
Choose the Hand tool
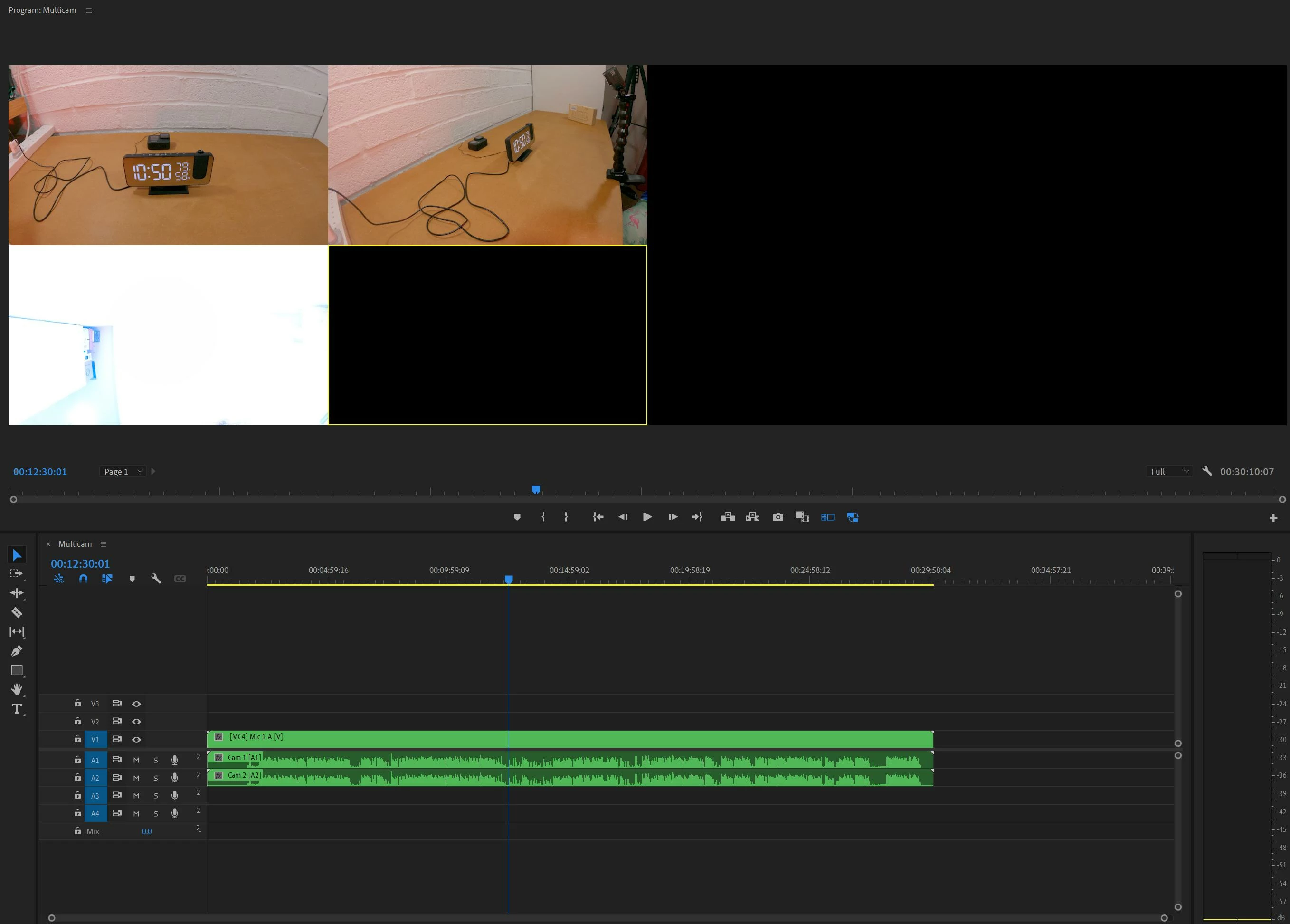coord(17,690)
